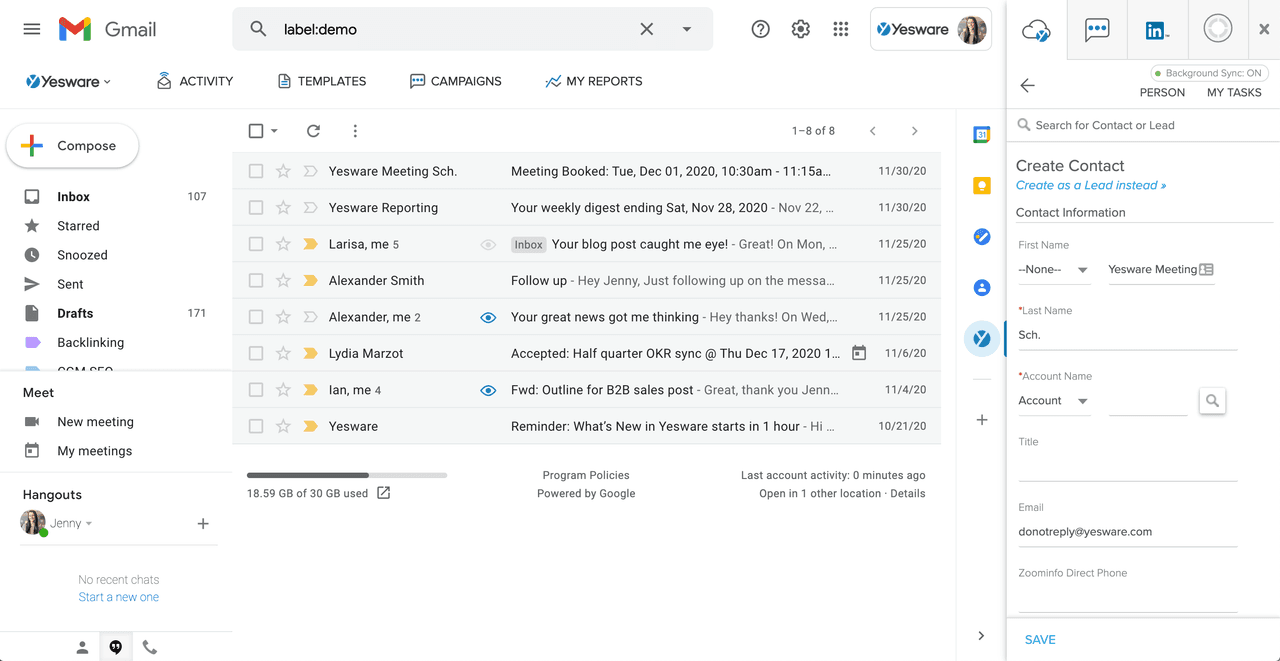Open the Google Calendar side panel icon
The image size is (1280, 661).
pyautogui.click(x=981, y=135)
